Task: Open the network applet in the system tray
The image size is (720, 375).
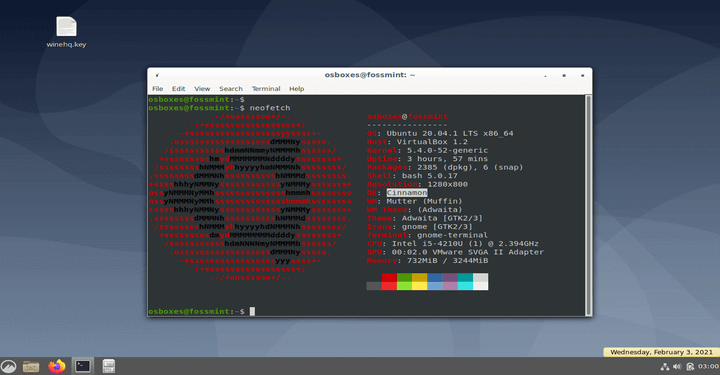Action: coord(664,366)
